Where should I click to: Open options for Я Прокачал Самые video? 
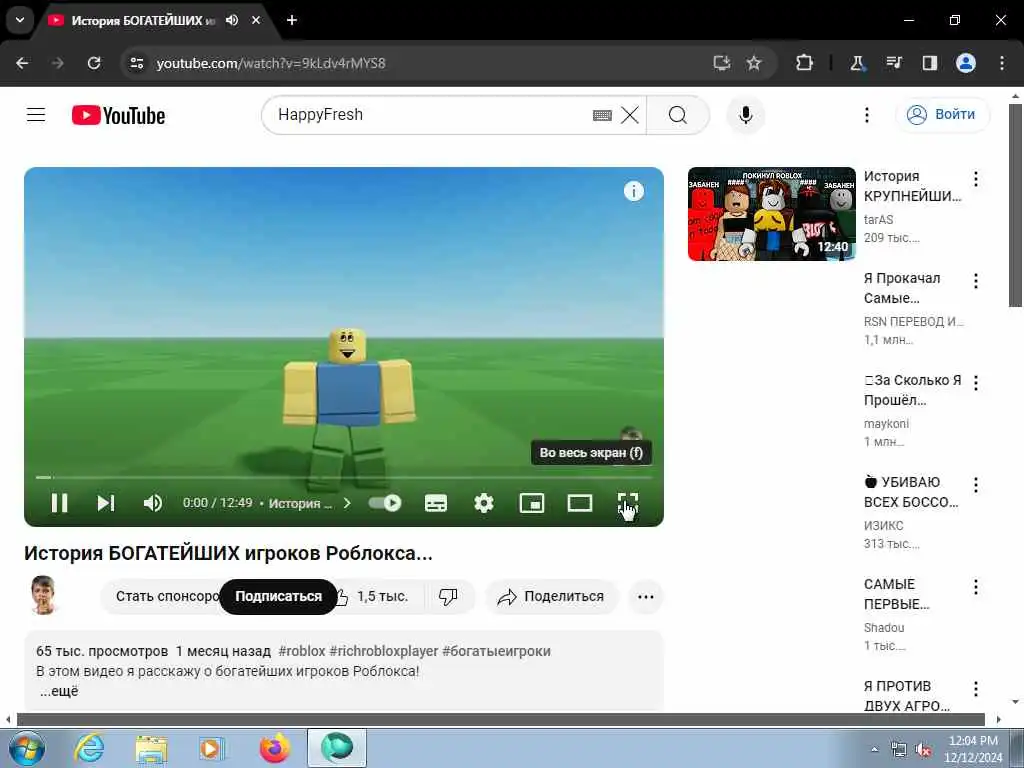[975, 281]
